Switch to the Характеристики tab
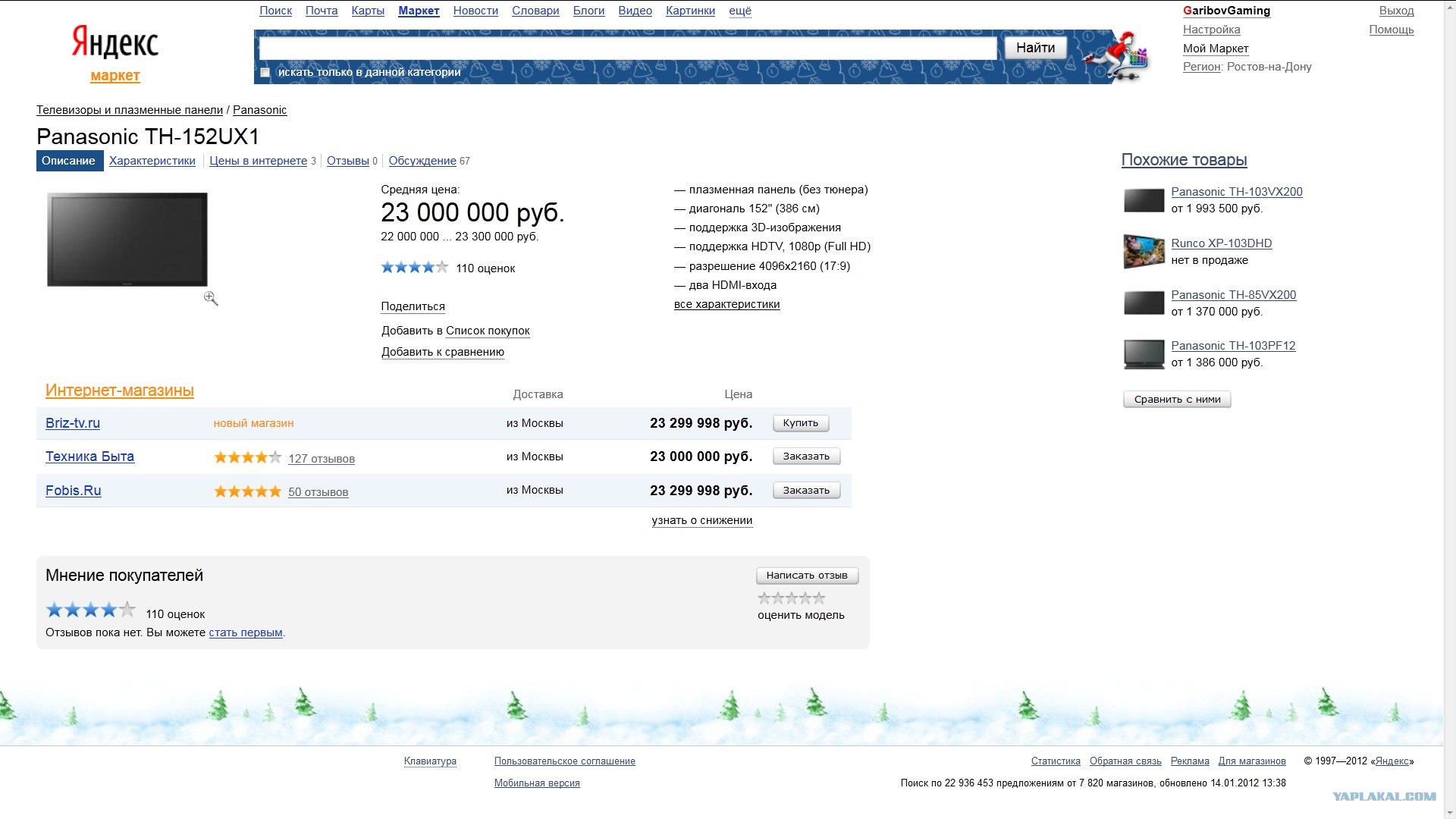 point(152,161)
